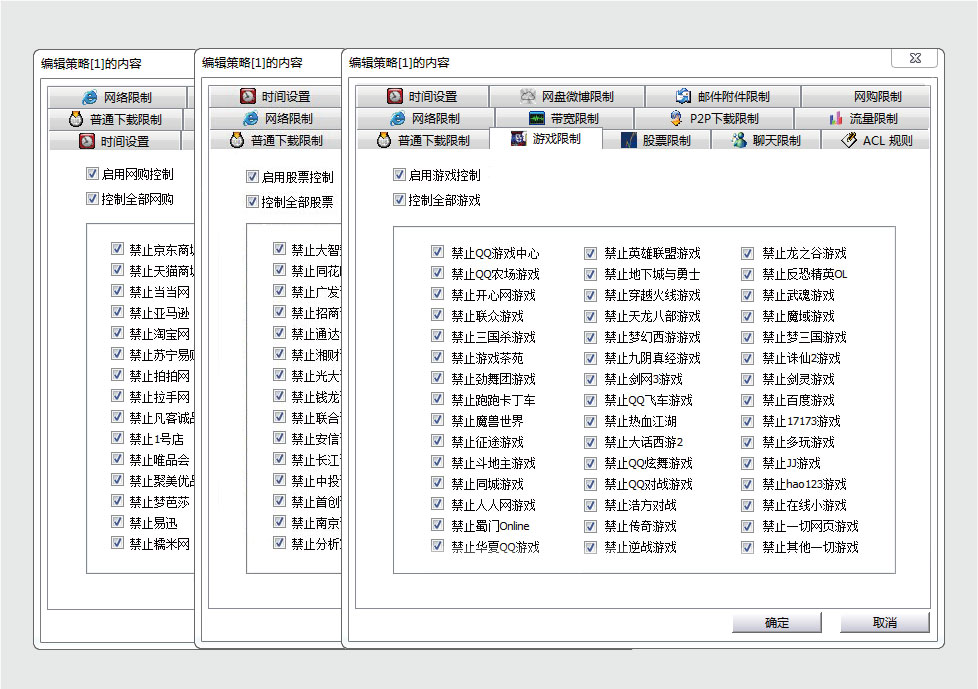The width and height of the screenshot is (978, 689).
Task: Click the 股票限制 stock chart icon
Action: point(628,141)
